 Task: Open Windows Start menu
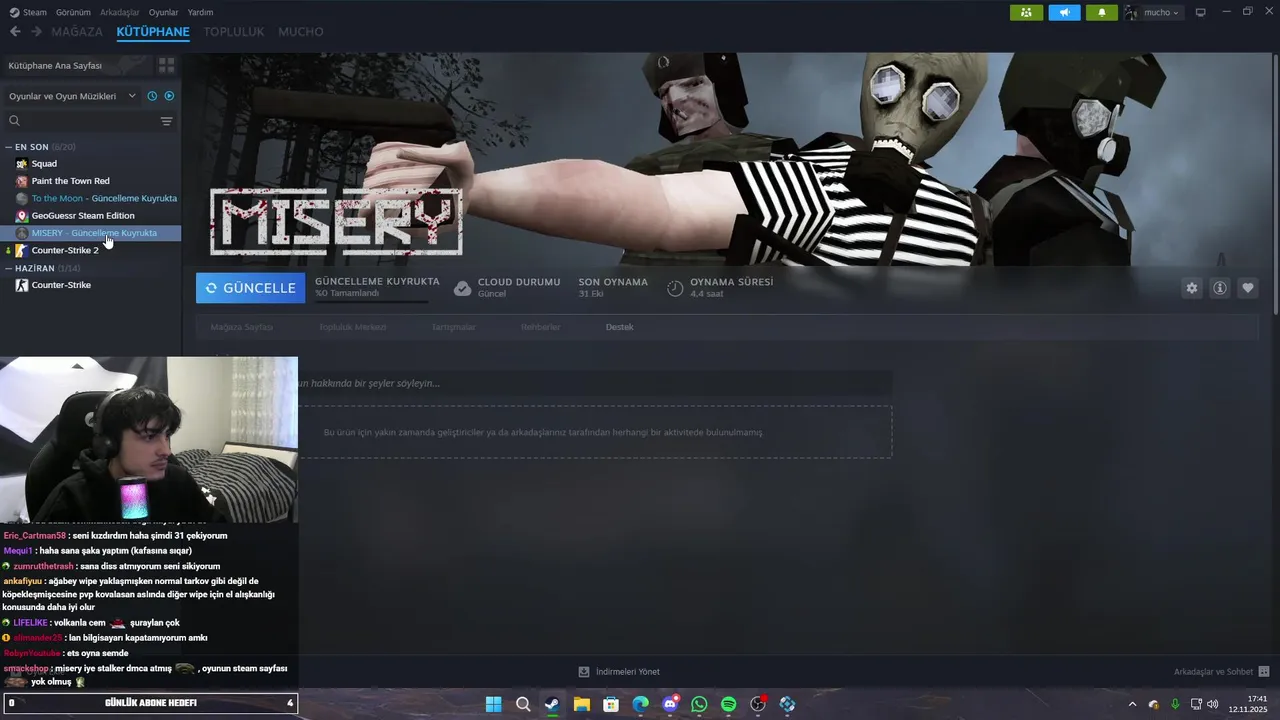click(493, 704)
